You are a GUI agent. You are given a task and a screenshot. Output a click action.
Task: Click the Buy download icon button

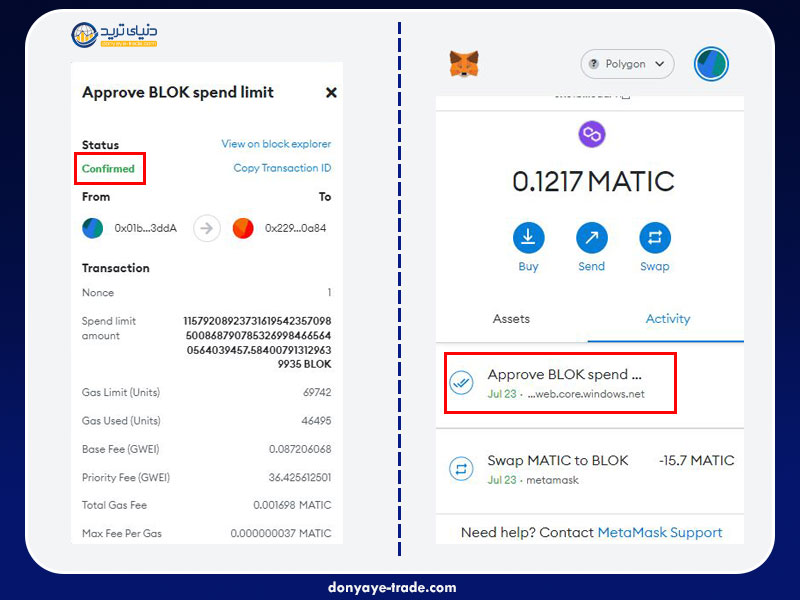[528, 237]
